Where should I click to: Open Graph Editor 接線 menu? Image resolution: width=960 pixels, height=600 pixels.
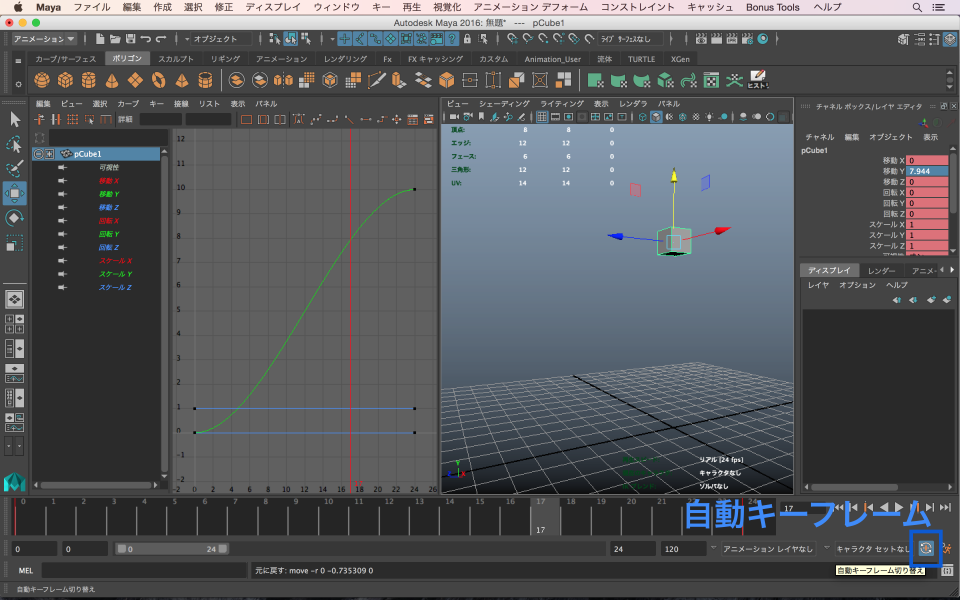click(181, 103)
